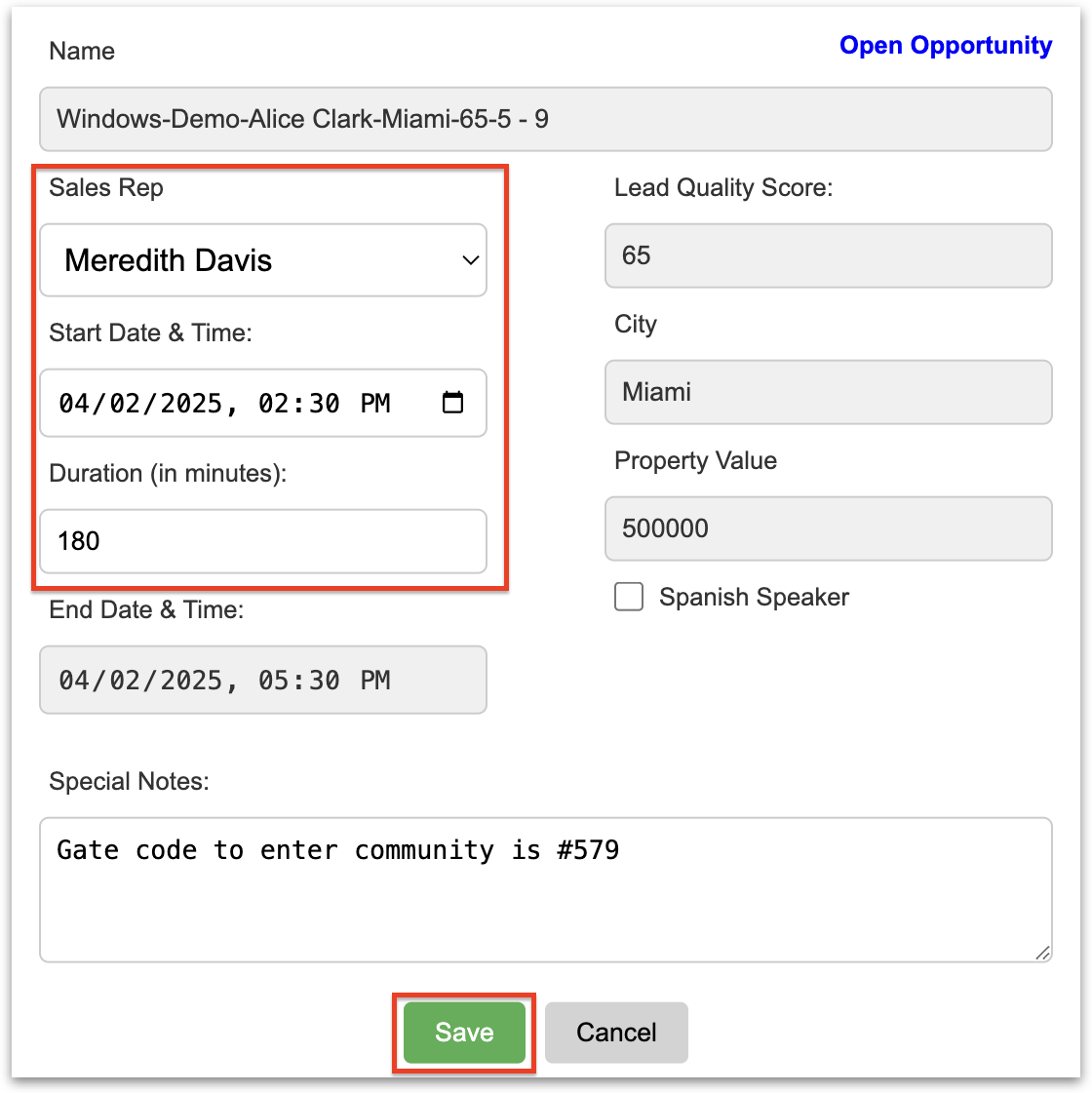Focus the Duration in minutes field
Screen dimensions: 1092x1093
263,541
